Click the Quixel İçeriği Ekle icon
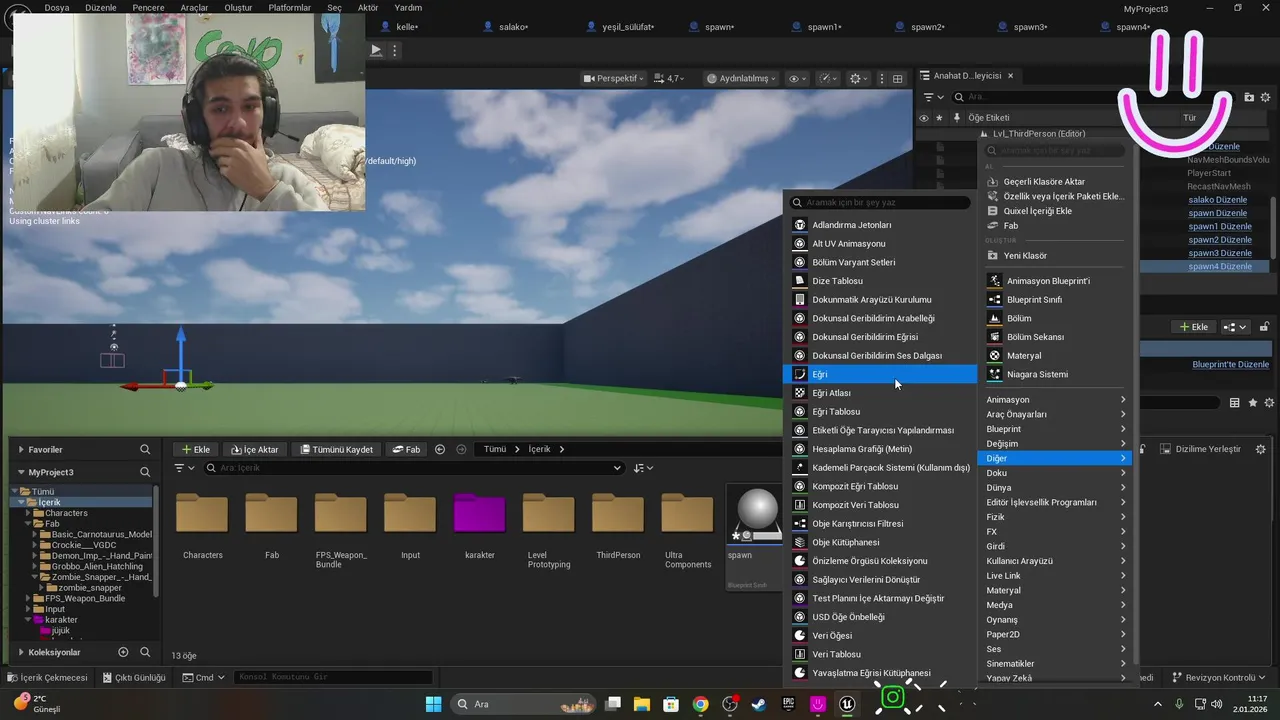Viewport: 1280px width, 720px height. coord(992,211)
